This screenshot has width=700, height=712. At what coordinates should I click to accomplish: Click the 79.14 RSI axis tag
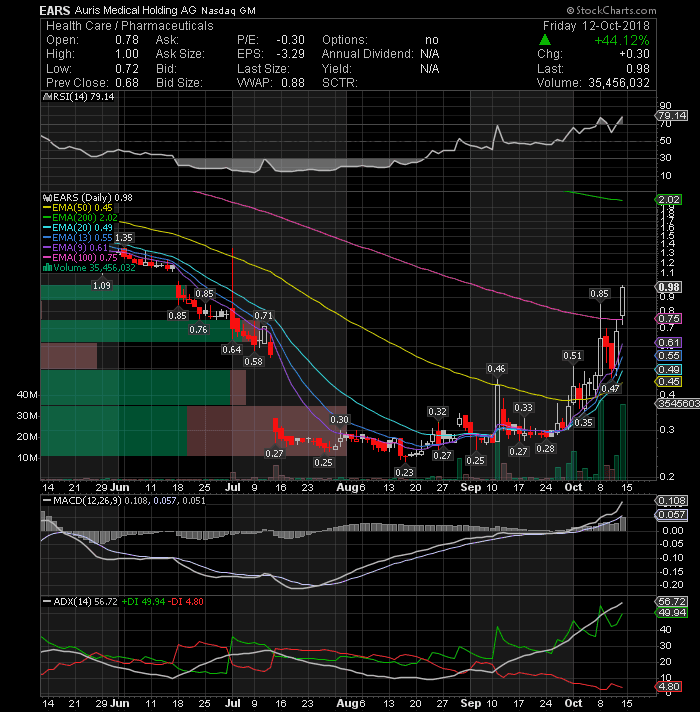click(672, 115)
